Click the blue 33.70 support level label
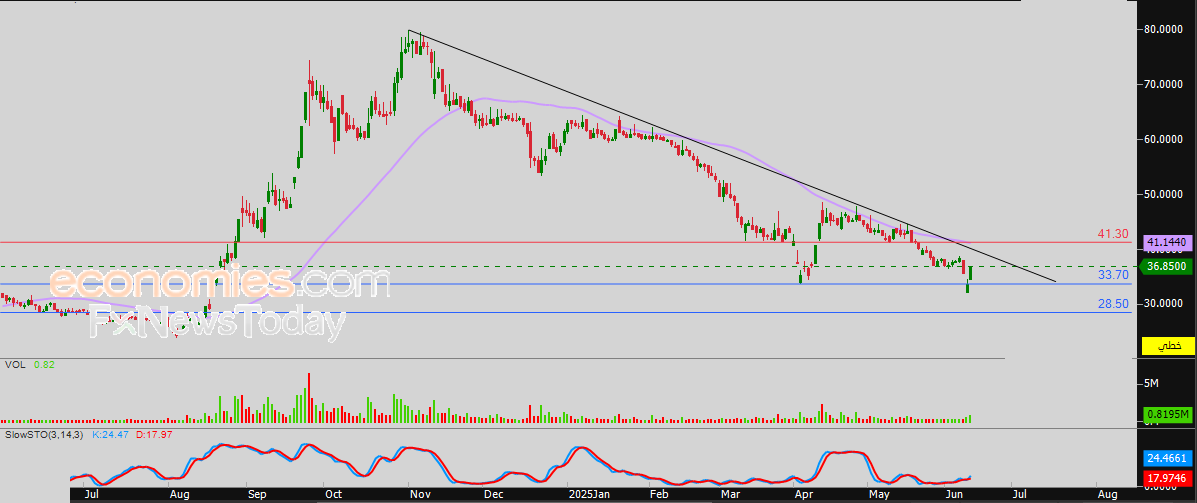The image size is (1197, 503). click(x=1113, y=275)
